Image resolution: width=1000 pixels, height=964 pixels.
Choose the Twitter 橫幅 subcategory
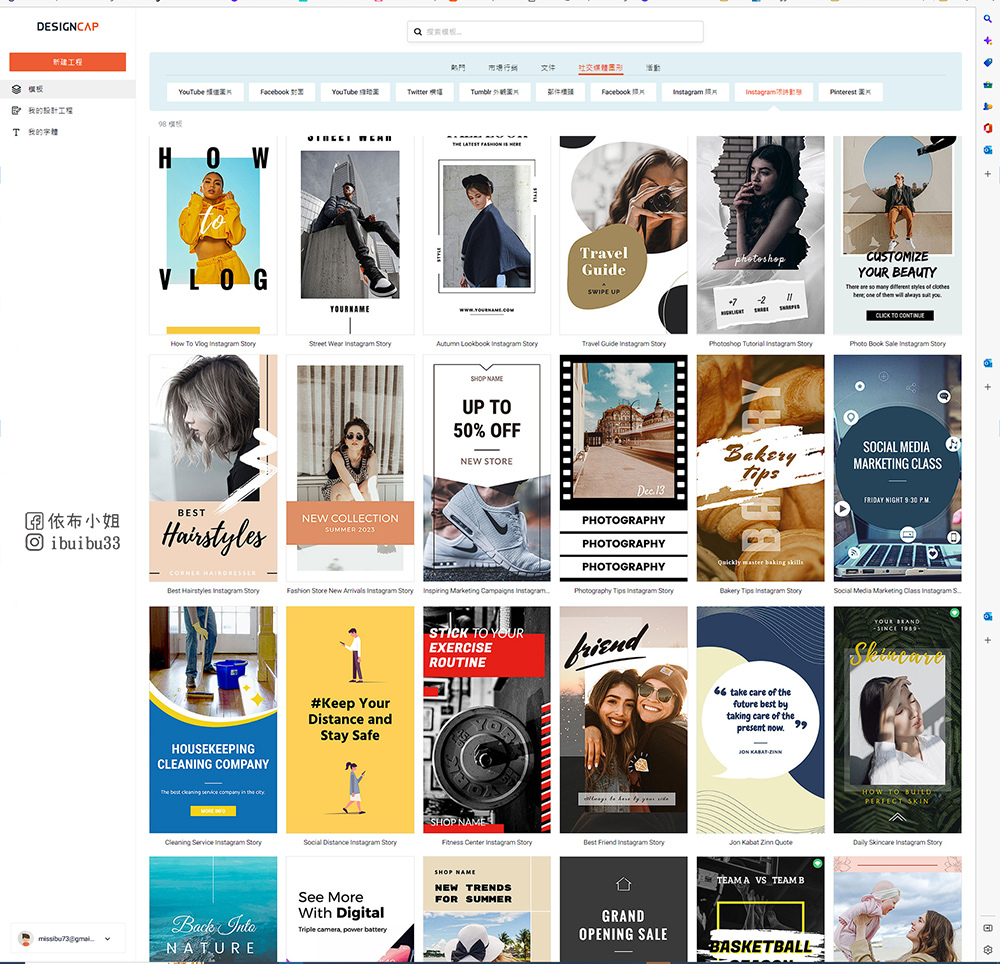(425, 92)
